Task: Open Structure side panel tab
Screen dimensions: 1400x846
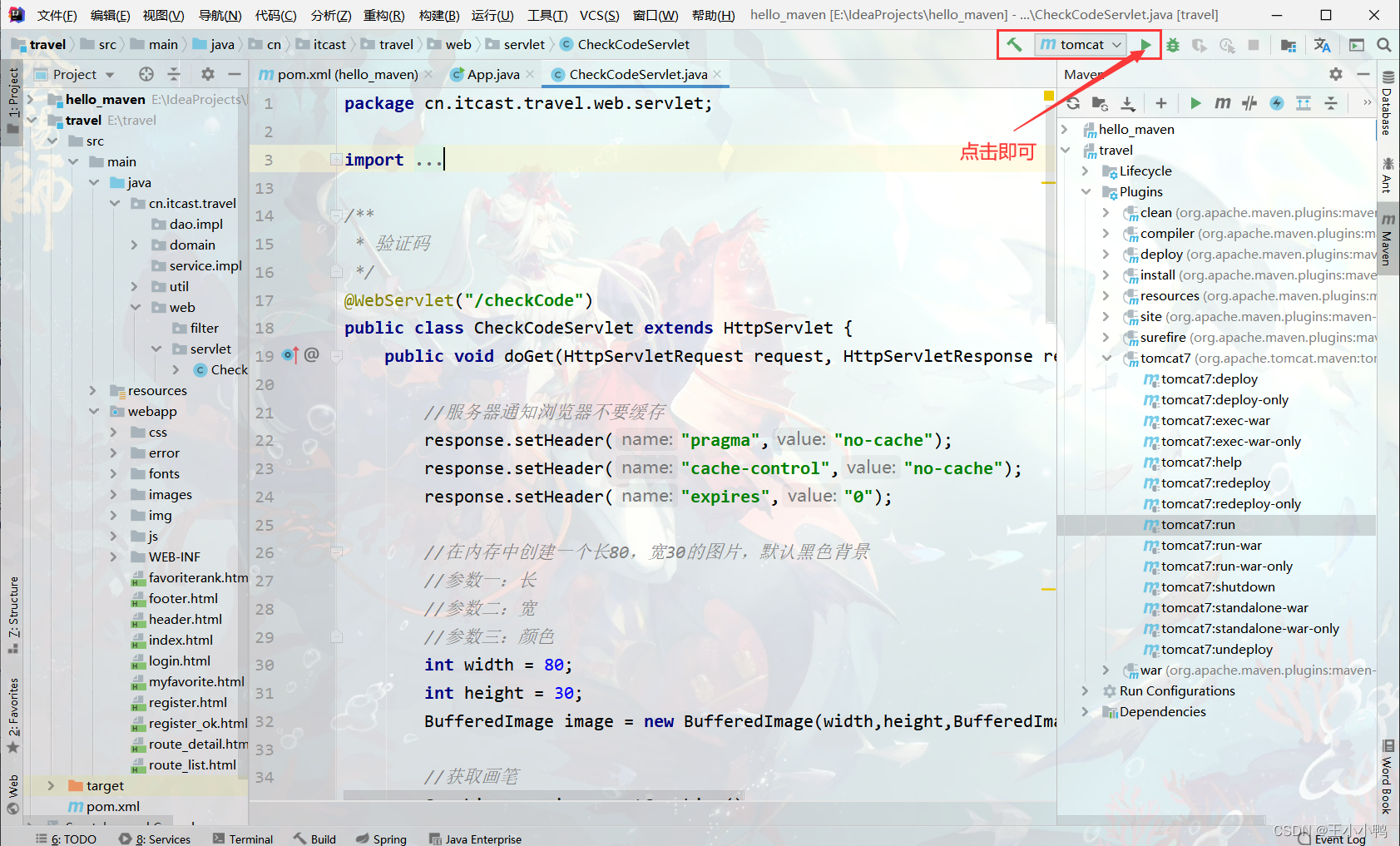Action: click(13, 614)
